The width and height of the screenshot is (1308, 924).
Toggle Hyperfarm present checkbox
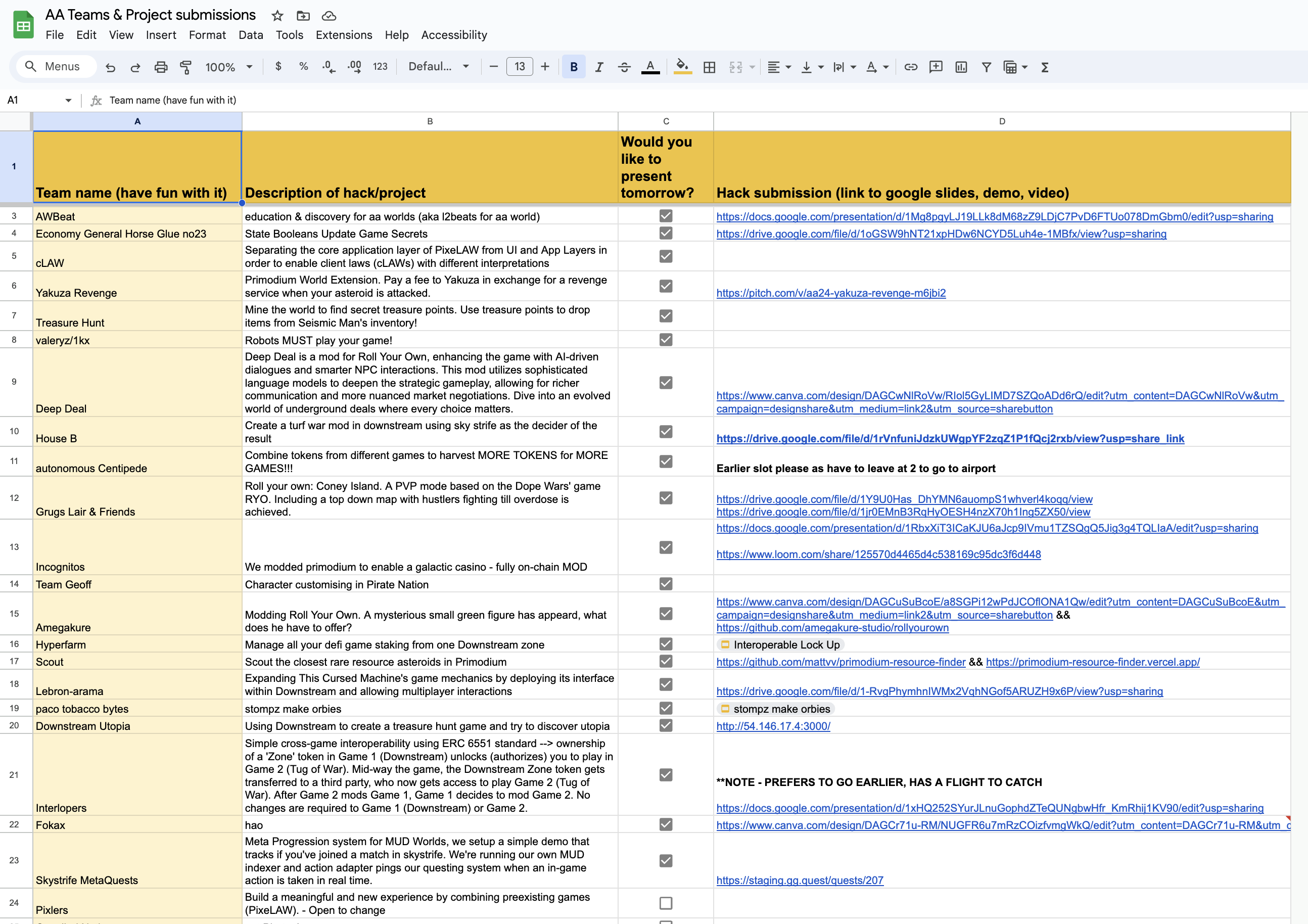[x=666, y=644]
